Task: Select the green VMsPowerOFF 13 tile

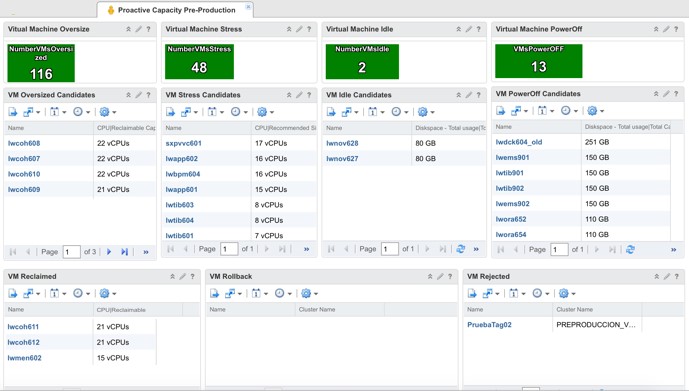Action: [x=539, y=61]
